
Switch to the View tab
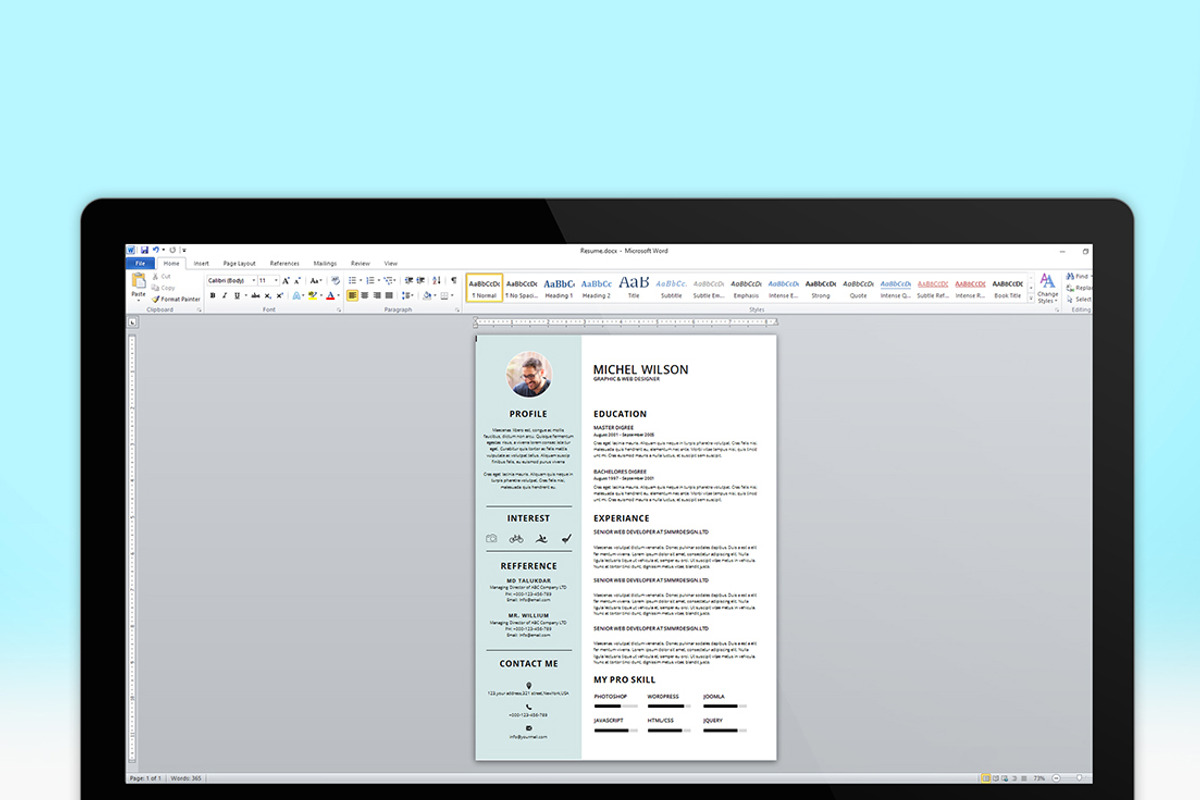point(391,263)
